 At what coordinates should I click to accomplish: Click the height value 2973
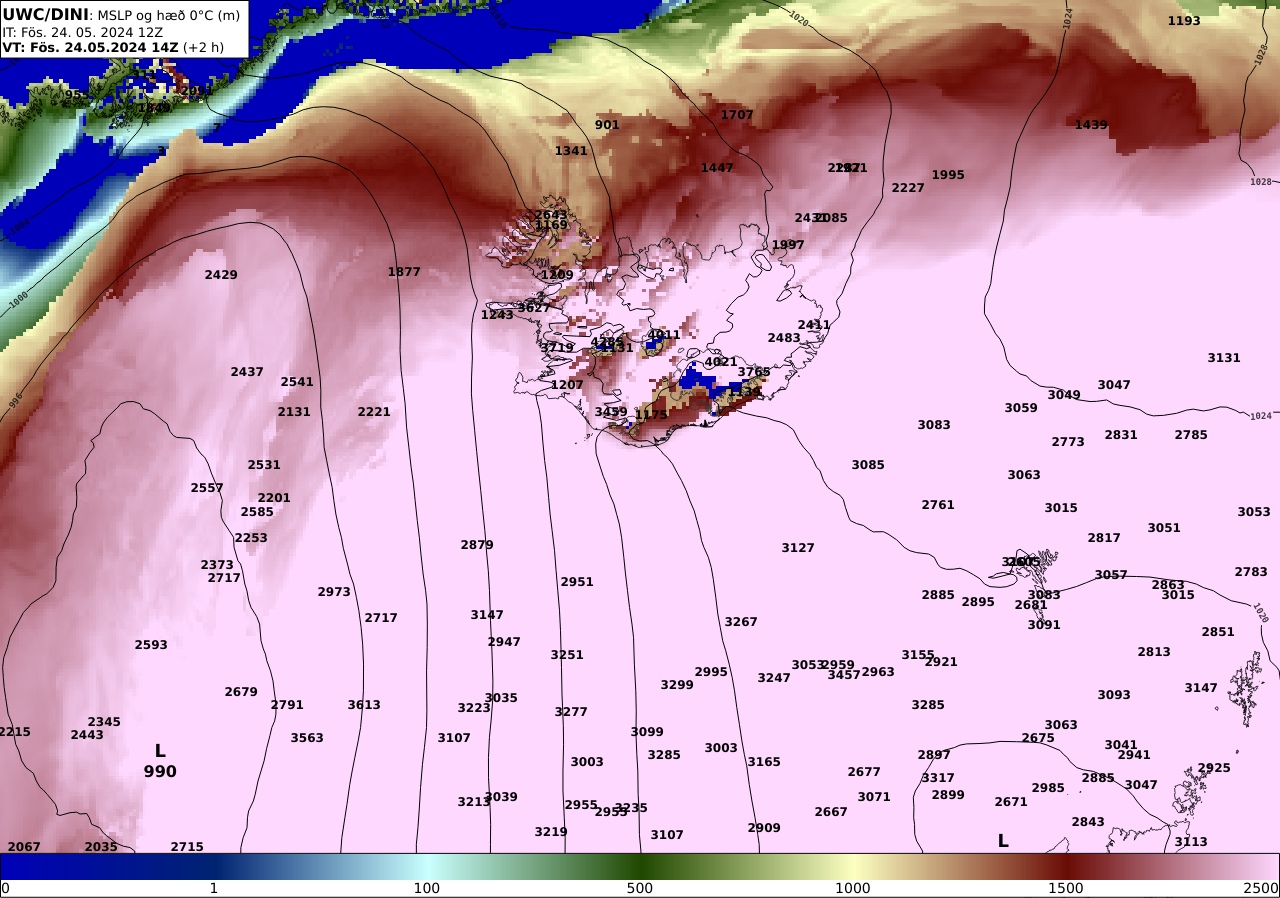pos(334,592)
